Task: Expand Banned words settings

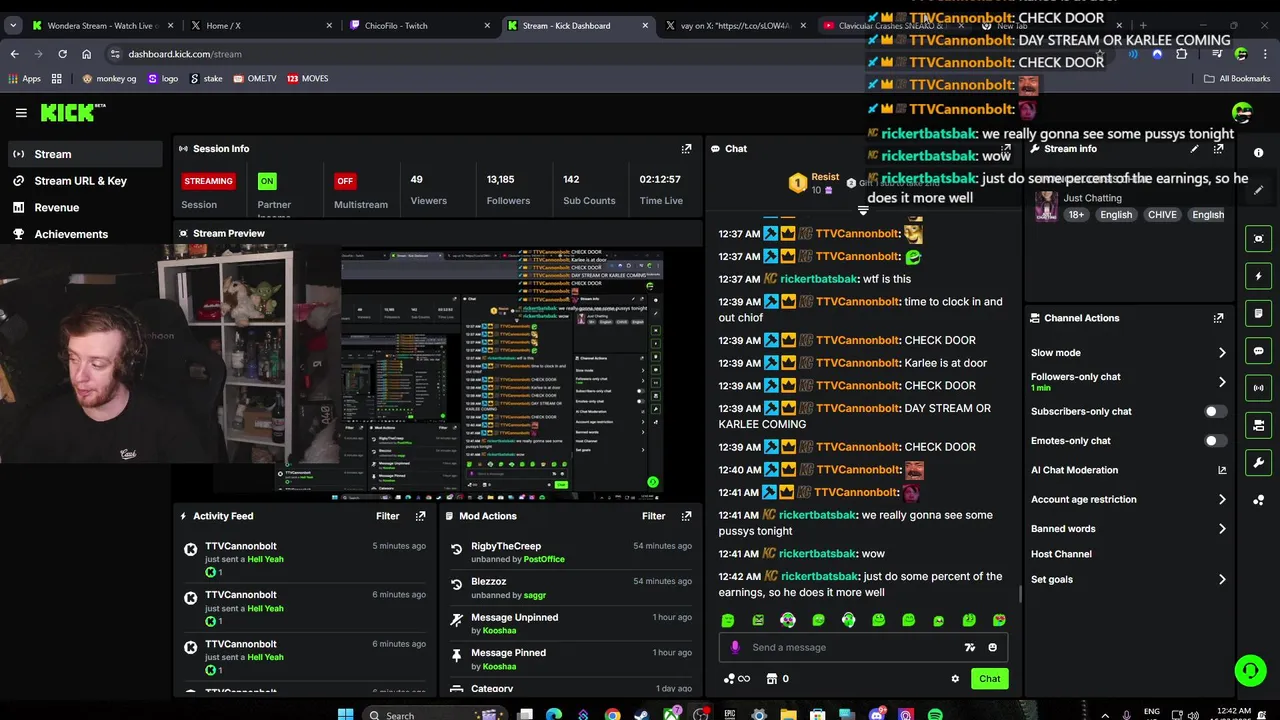Action: pos(1221,529)
